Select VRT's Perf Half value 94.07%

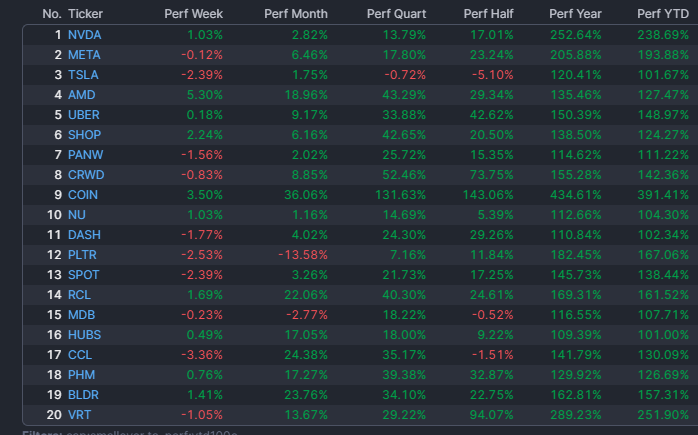click(491, 415)
